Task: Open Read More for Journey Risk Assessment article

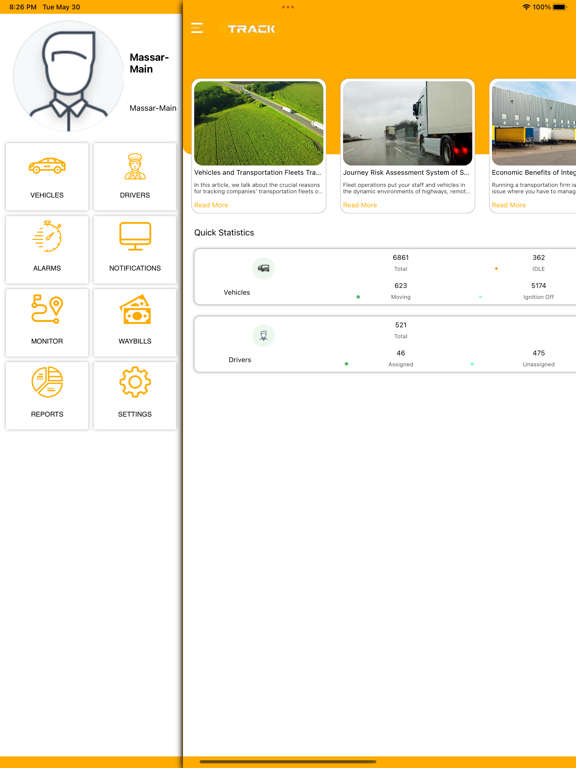Action: pyautogui.click(x=360, y=205)
